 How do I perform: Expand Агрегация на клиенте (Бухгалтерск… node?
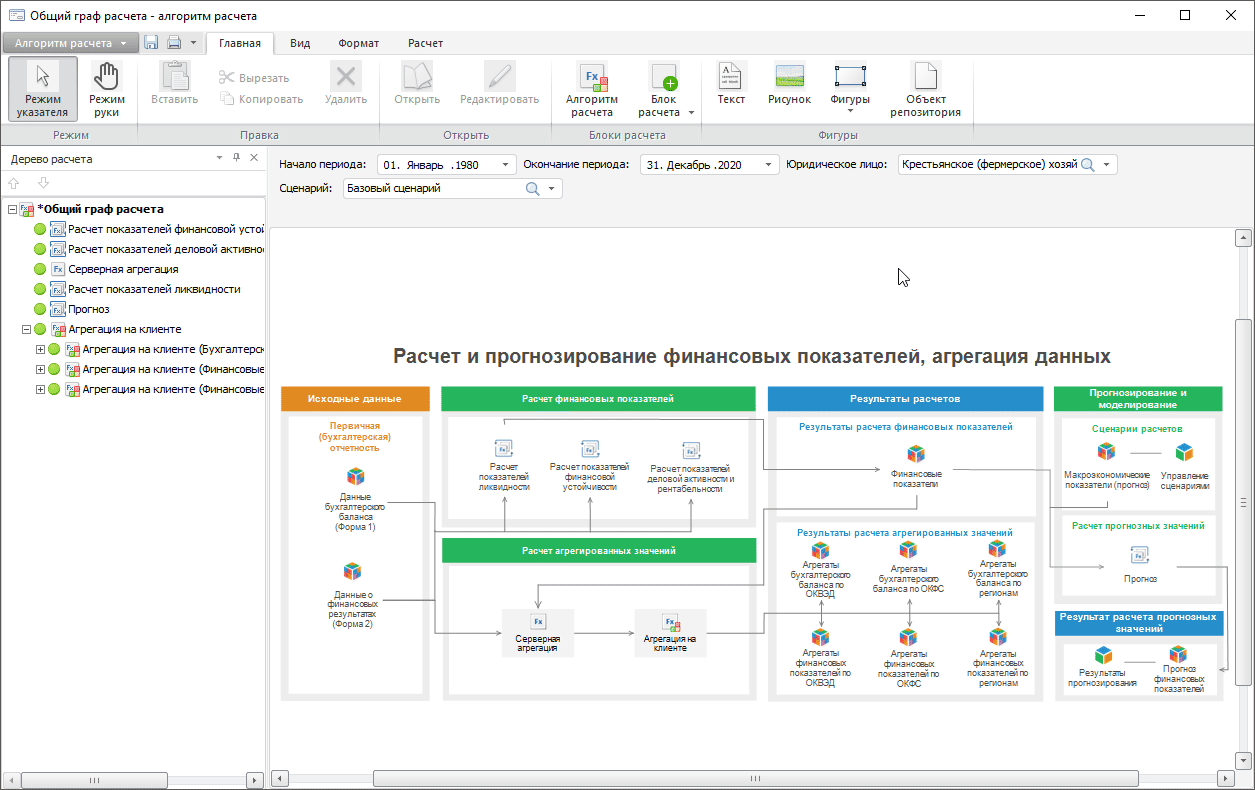coord(40,349)
